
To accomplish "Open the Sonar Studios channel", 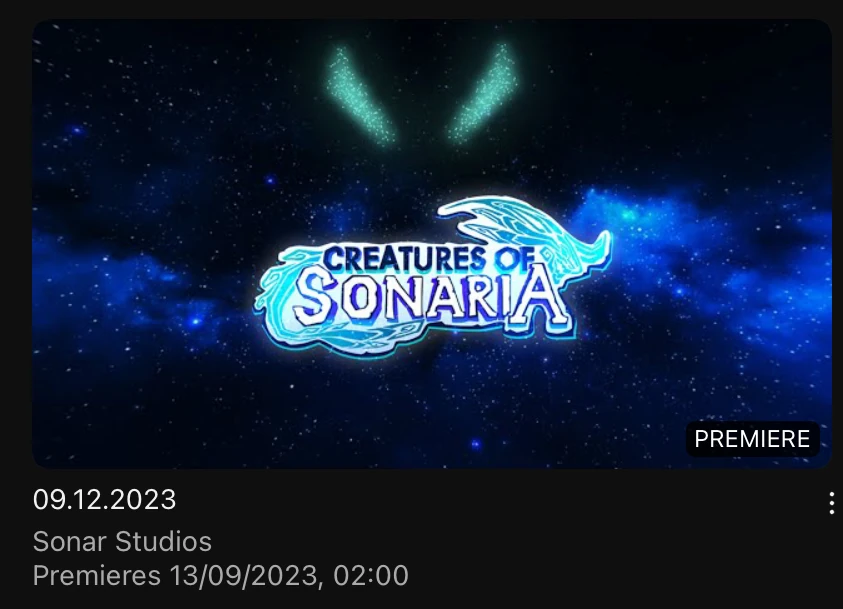I will click(x=122, y=541).
